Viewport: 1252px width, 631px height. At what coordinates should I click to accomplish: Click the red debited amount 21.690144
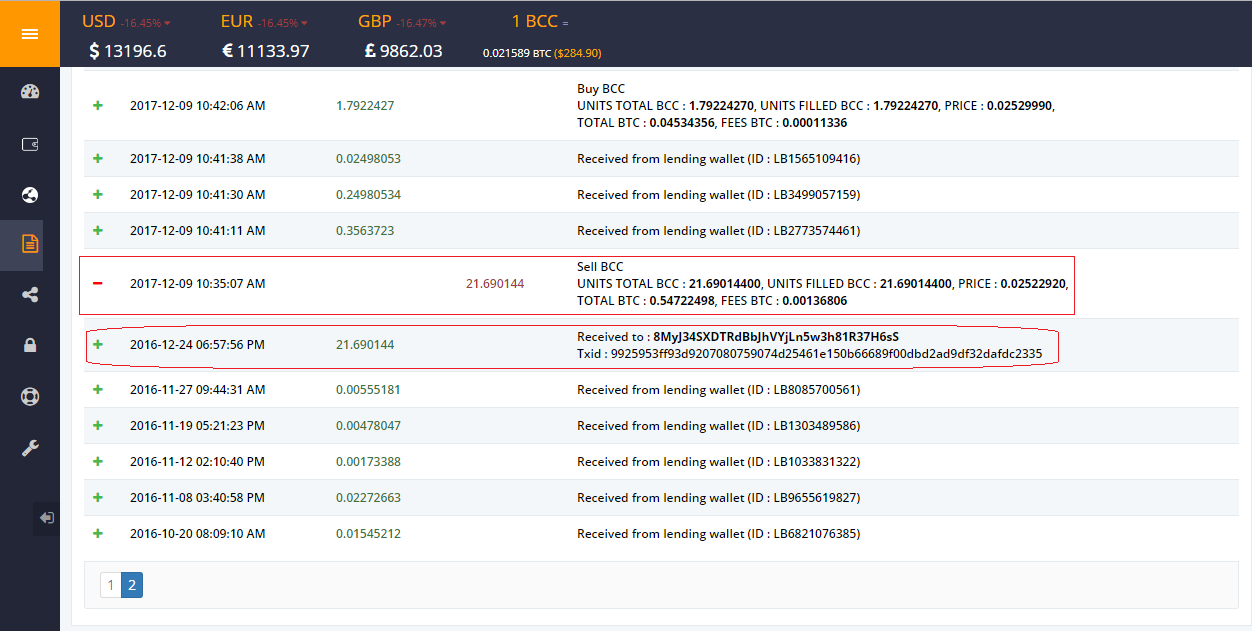click(x=495, y=284)
